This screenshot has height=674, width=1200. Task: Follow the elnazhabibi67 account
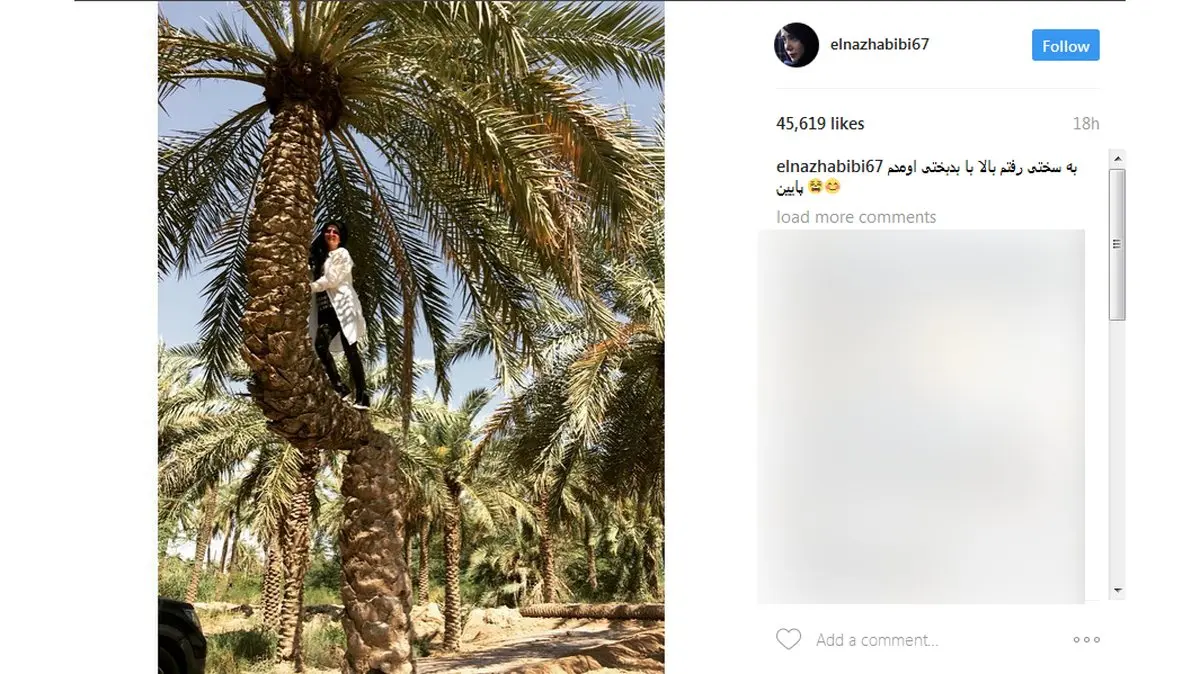(x=1066, y=46)
